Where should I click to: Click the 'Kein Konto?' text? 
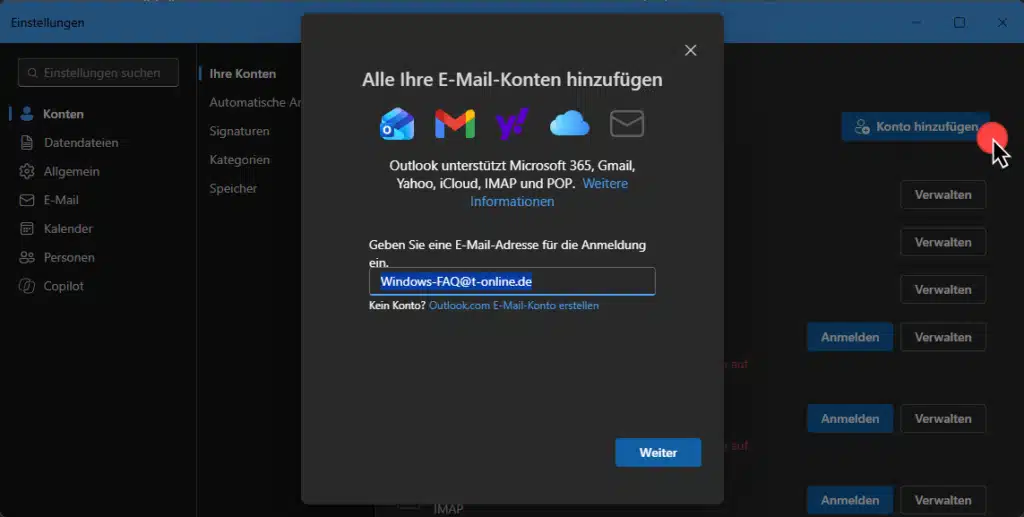pyautogui.click(x=397, y=306)
